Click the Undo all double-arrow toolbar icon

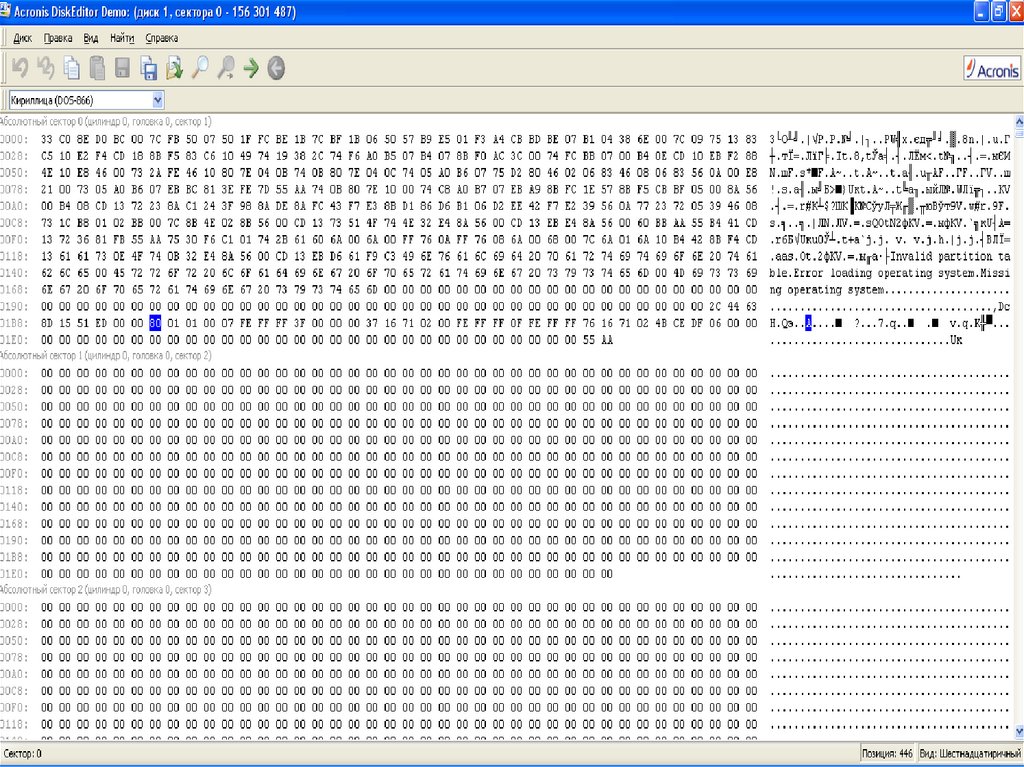(46, 68)
